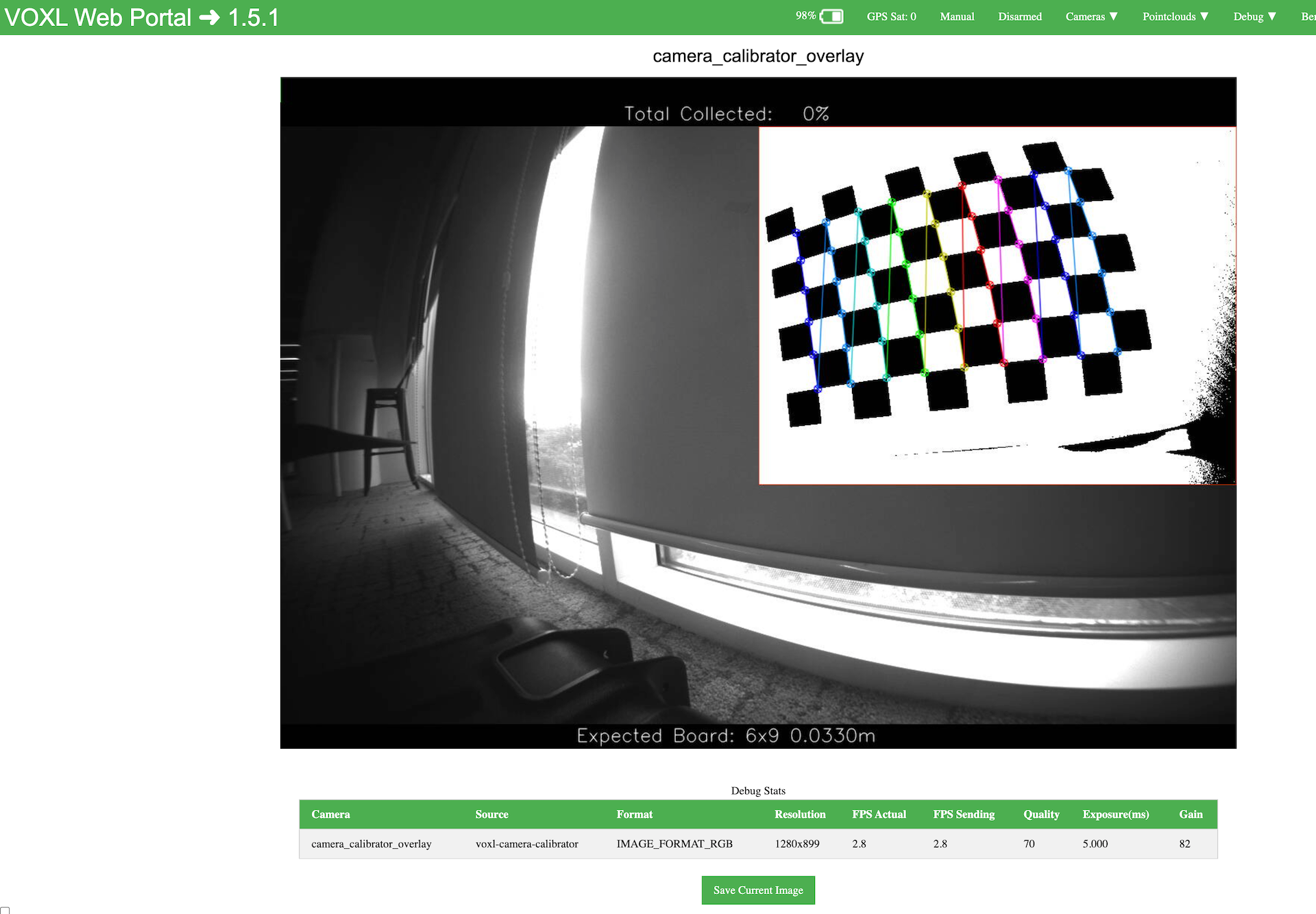This screenshot has width=1316, height=914.
Task: Click the detected chessboard overlay thumbnail
Action: coord(997,305)
